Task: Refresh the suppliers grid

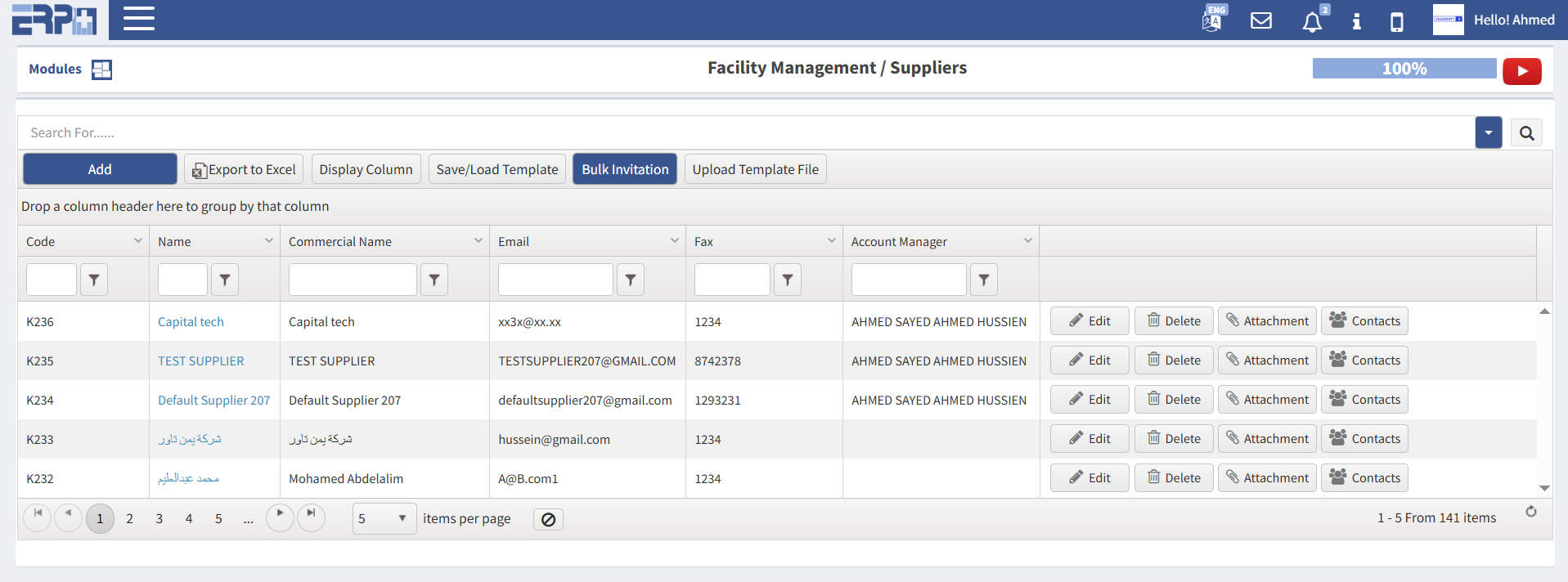Action: click(x=1530, y=512)
